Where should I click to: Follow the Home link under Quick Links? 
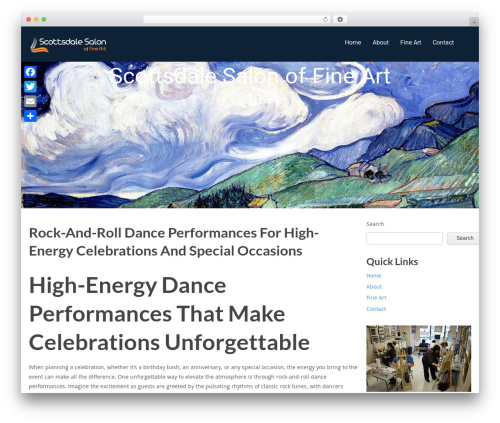click(x=374, y=276)
